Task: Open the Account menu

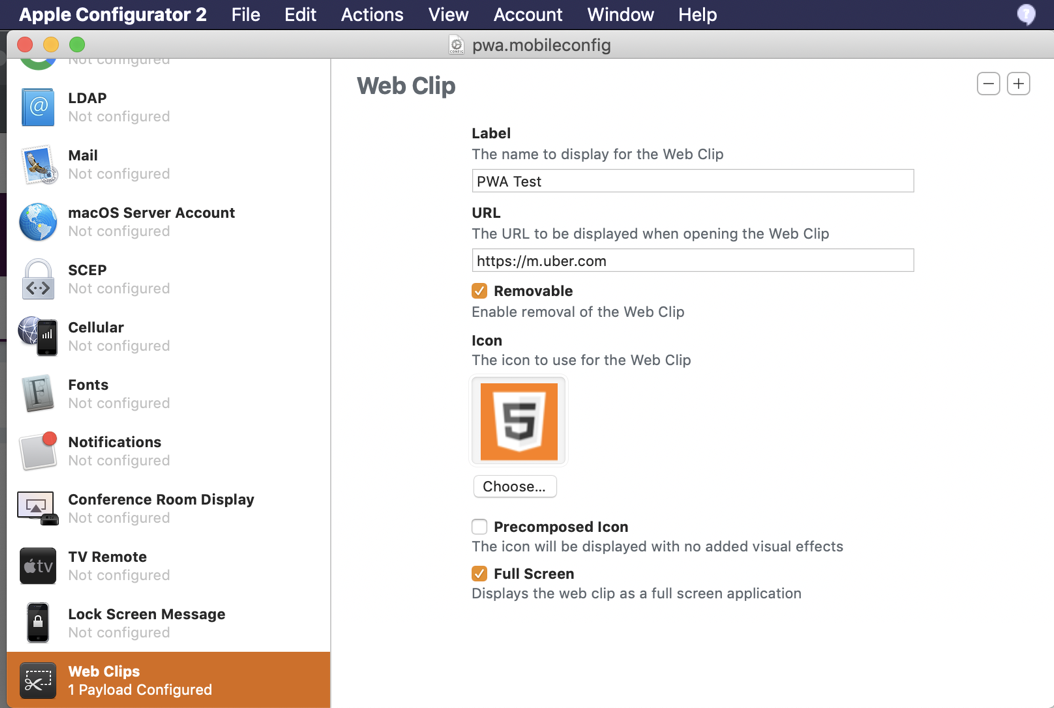Action: click(x=528, y=15)
